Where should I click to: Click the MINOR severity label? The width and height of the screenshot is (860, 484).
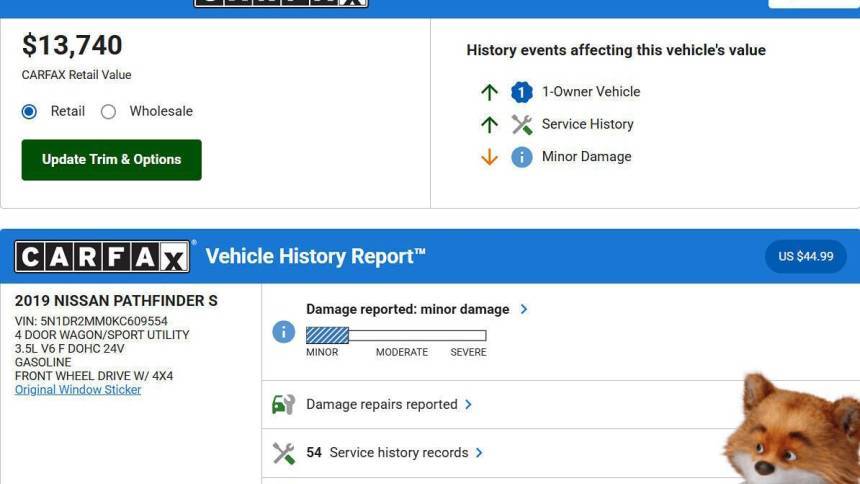coord(322,352)
